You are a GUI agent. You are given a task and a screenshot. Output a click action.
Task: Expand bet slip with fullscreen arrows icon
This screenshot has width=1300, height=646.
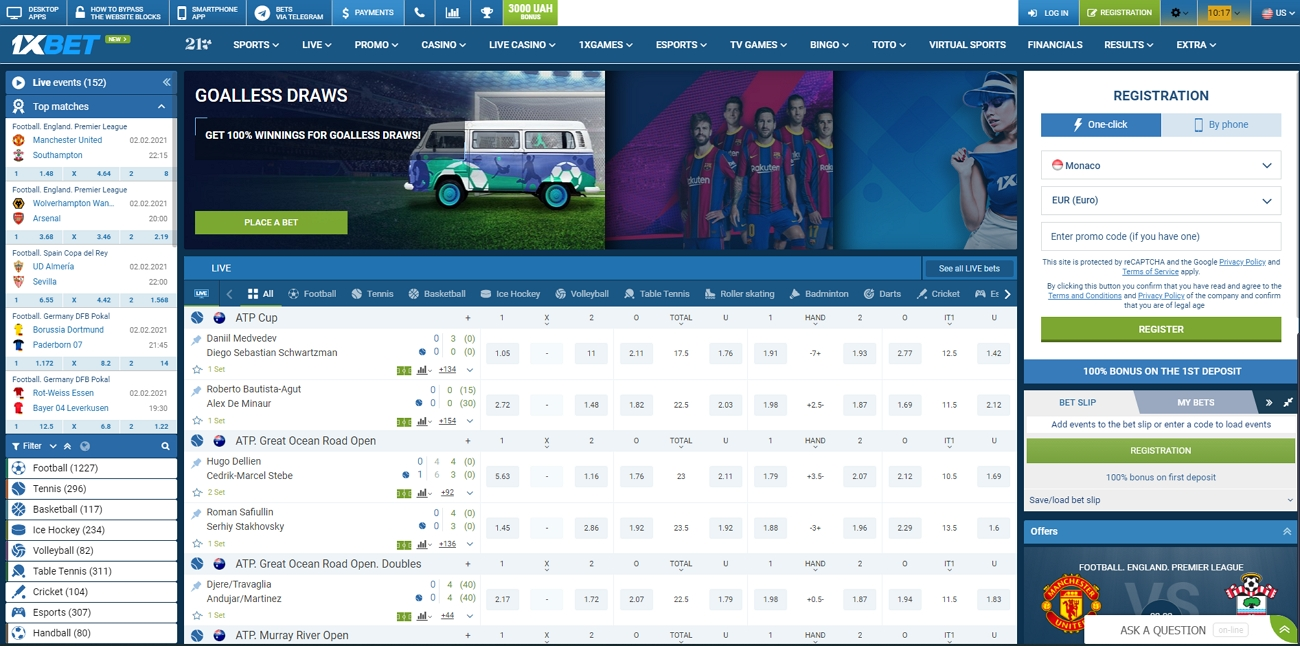(1288, 402)
